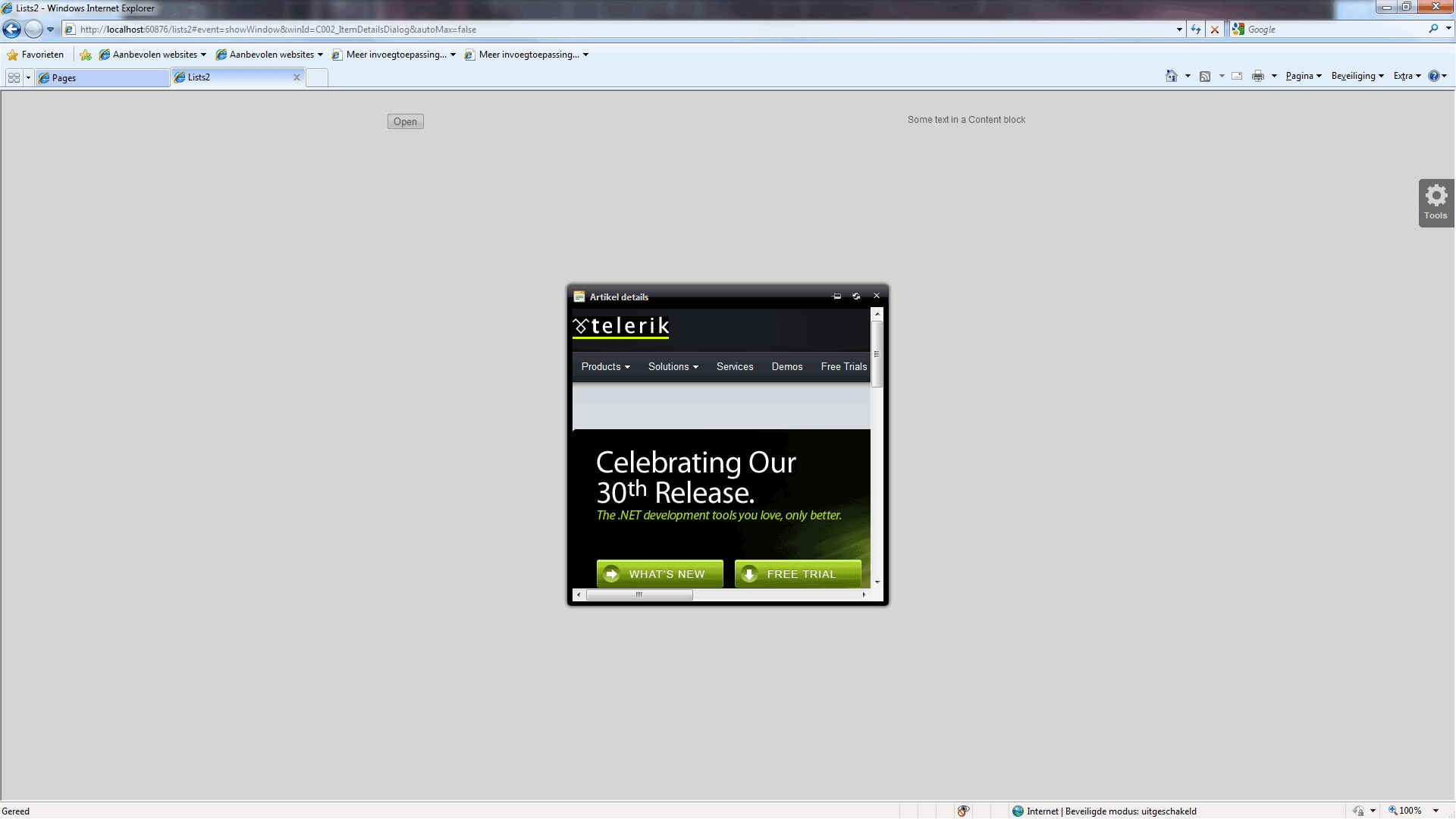Click the WHAT'S NEW green button
This screenshot has height=819, width=1456.
660,574
